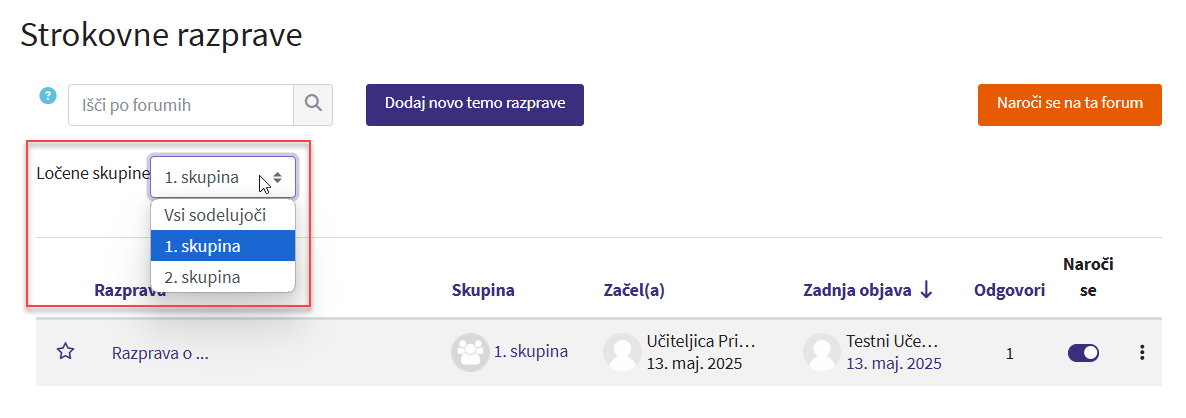The width and height of the screenshot is (1186, 418).
Task: Toggle the discussion subscription switch
Action: pyautogui.click(x=1083, y=352)
